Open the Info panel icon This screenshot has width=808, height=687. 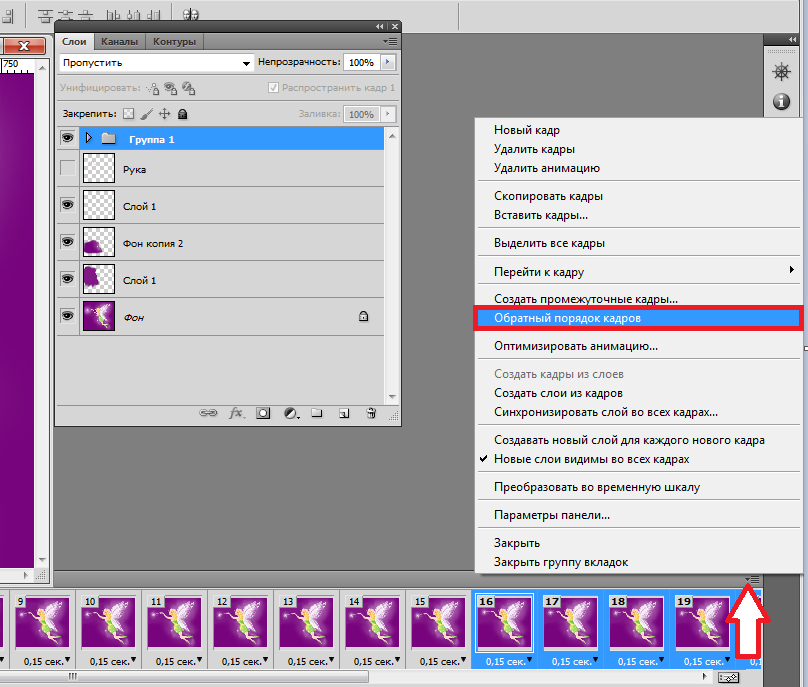coord(781,102)
